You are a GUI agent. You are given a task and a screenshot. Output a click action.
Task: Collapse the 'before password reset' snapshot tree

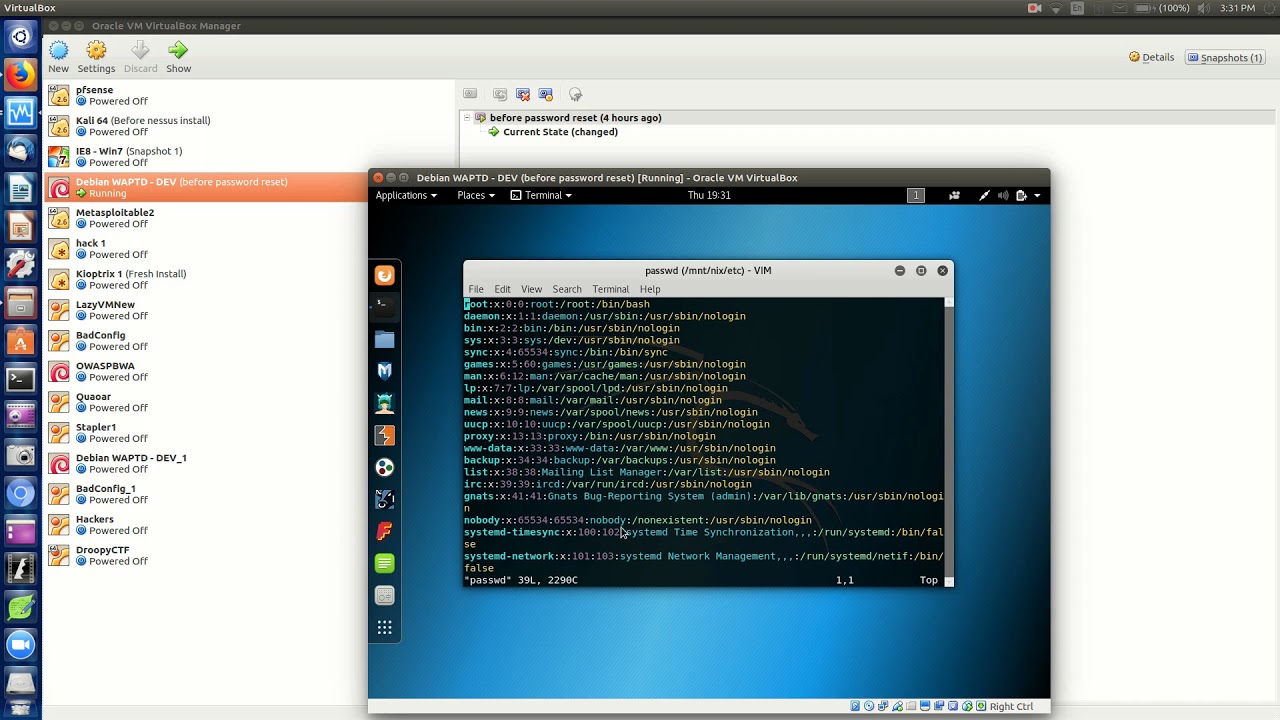466,118
